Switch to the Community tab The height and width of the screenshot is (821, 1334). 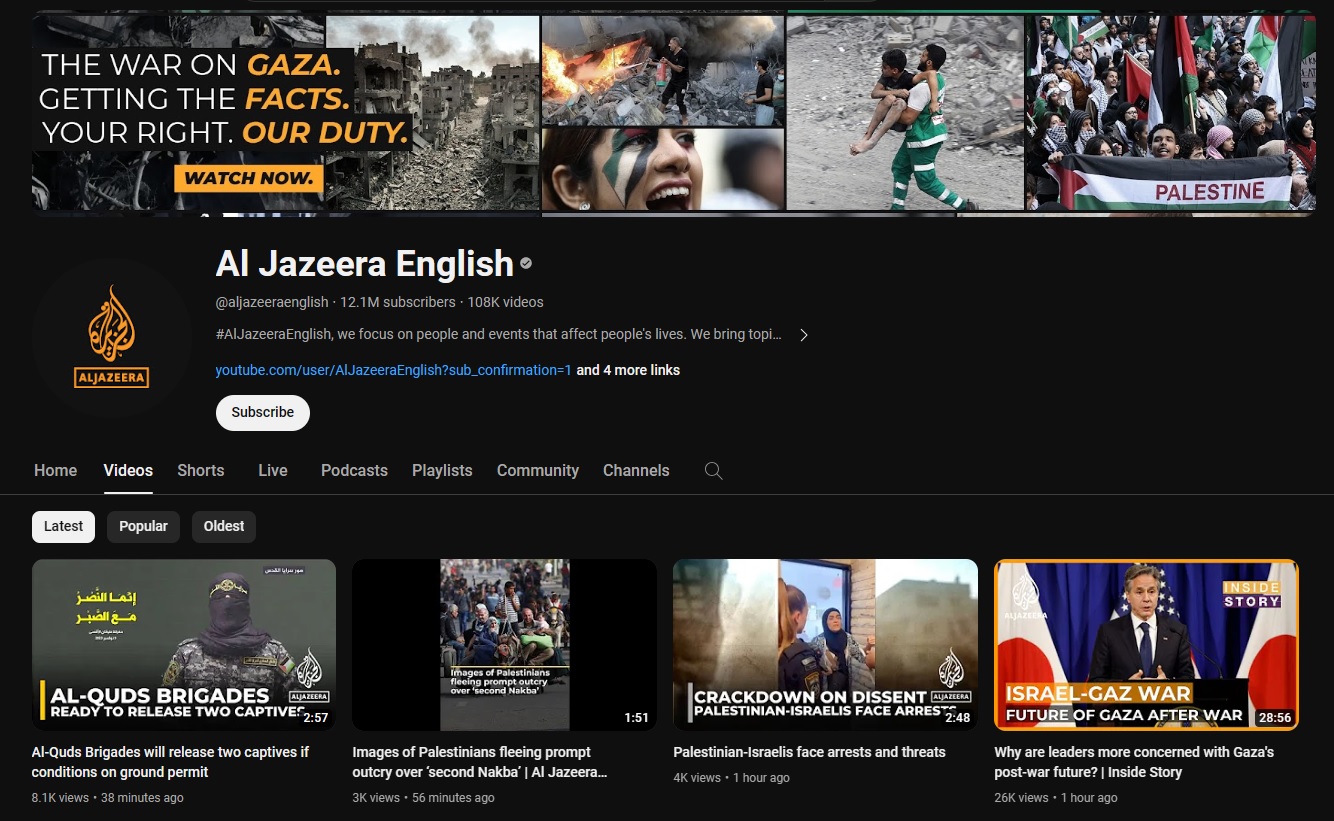tap(538, 470)
